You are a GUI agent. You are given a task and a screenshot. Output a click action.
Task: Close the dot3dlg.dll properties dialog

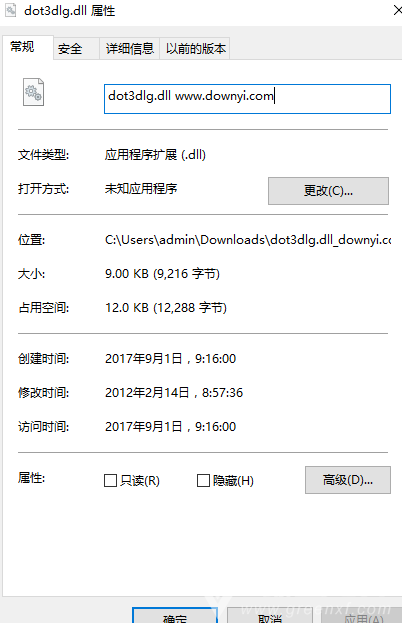pyautogui.click(x=397, y=10)
